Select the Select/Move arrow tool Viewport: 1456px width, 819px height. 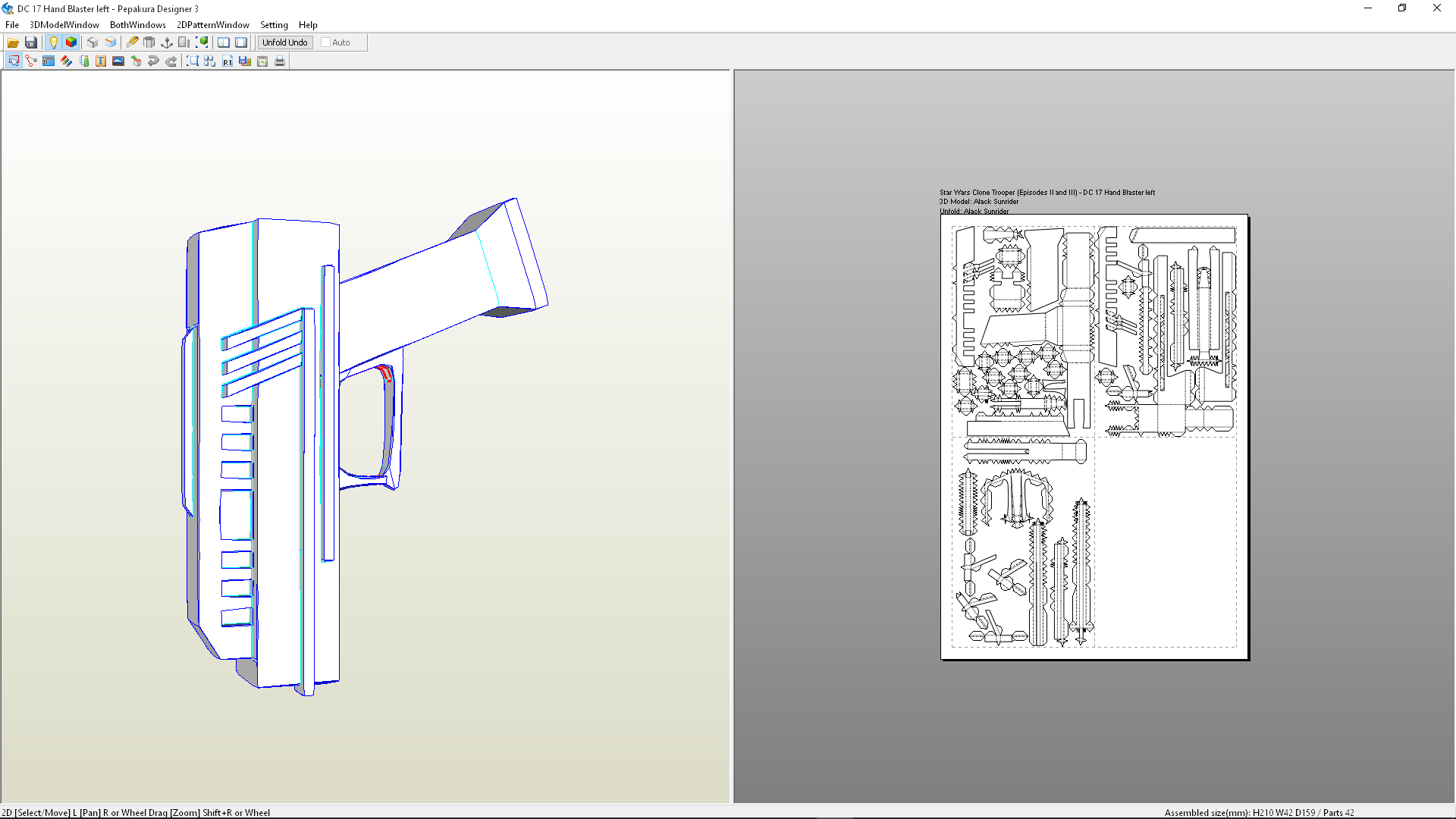pyautogui.click(x=14, y=61)
